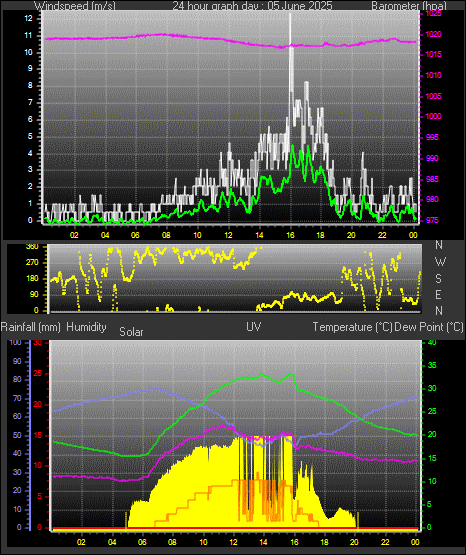
Task: Select the "Humidity" label
Action: point(86,327)
